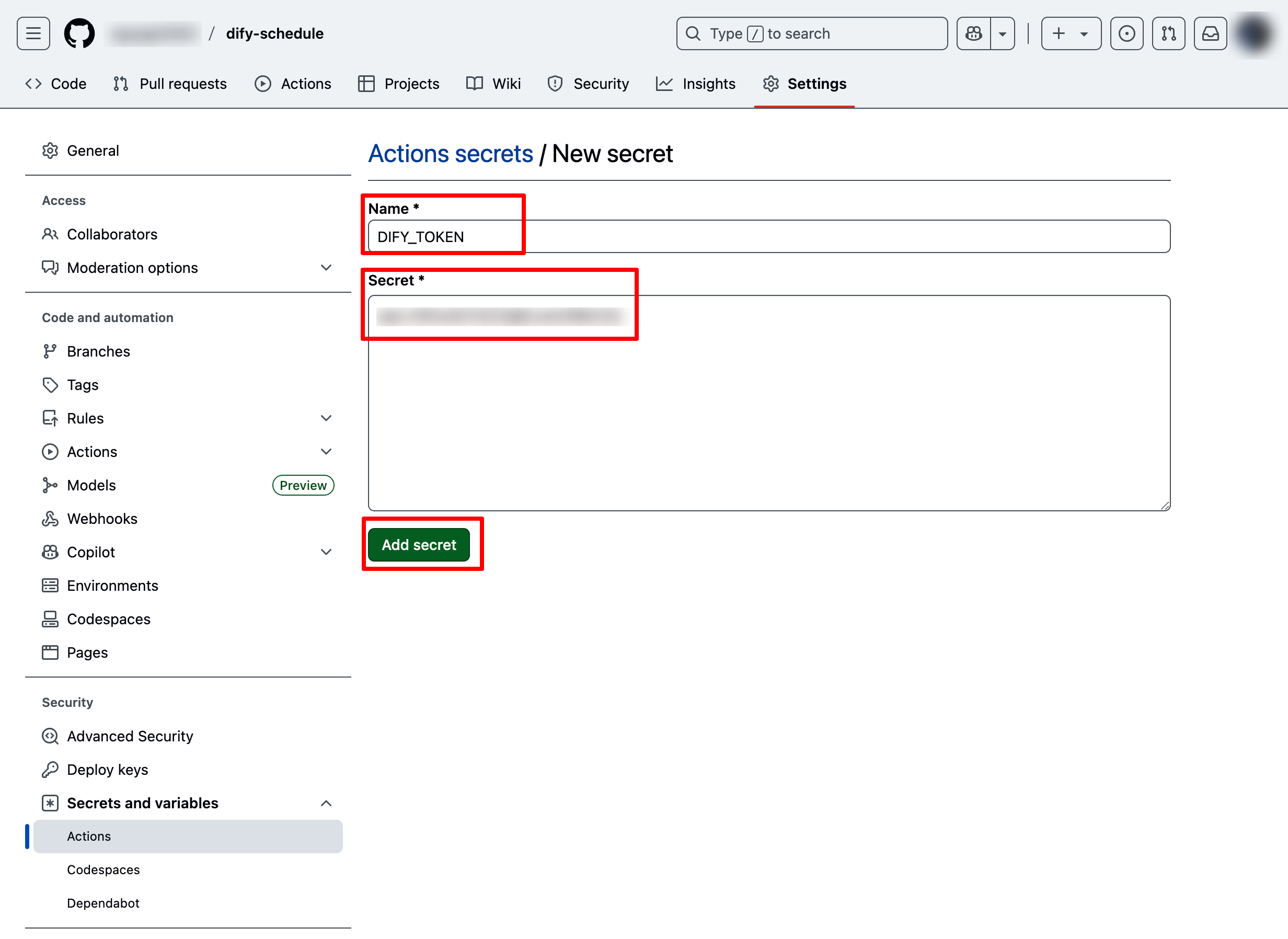Go to Actions secrets breadcrumb link

(451, 154)
